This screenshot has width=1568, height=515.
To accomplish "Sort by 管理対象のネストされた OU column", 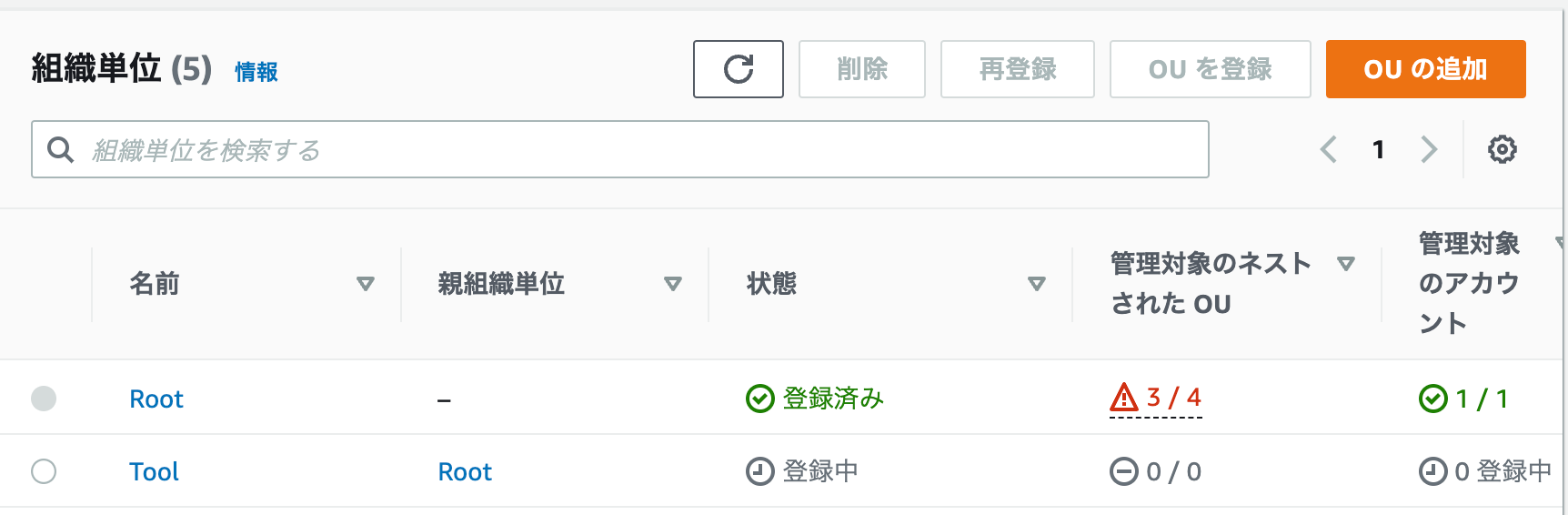I will point(1346,264).
